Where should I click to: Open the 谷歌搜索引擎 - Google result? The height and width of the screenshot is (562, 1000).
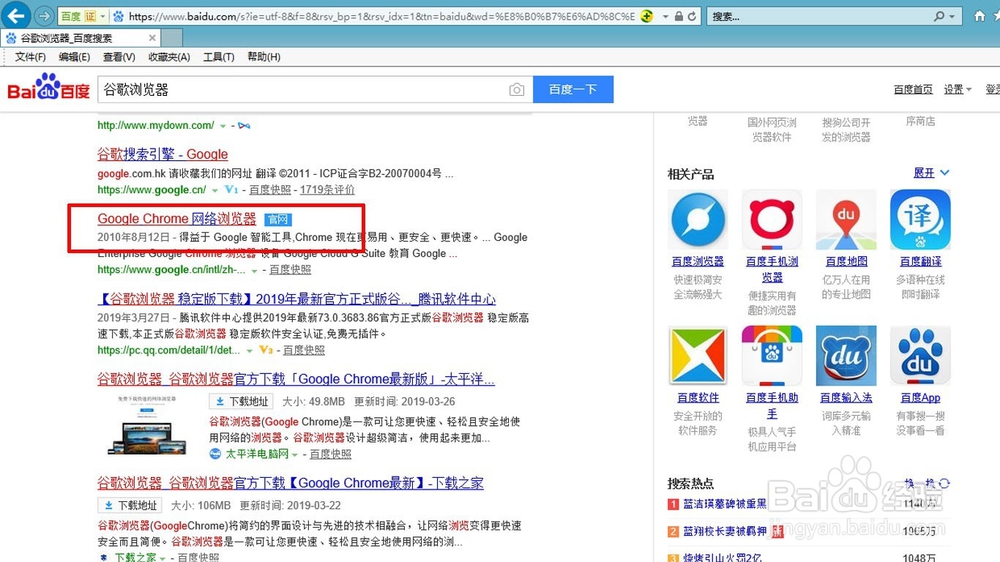[163, 154]
